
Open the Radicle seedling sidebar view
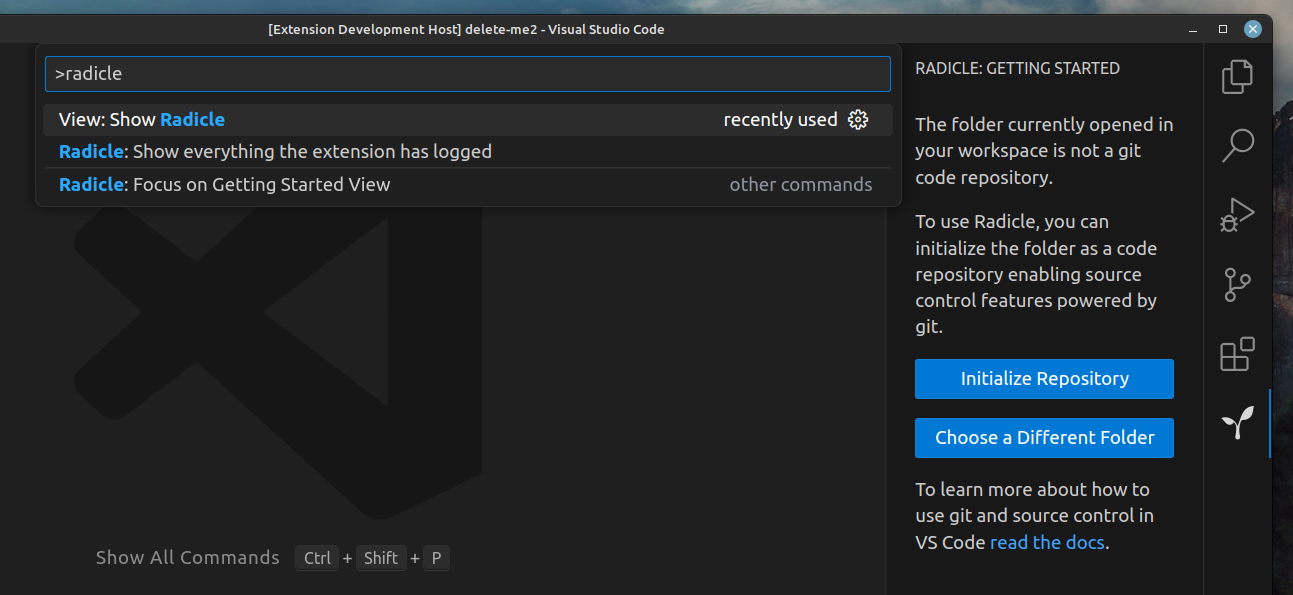[x=1237, y=422]
